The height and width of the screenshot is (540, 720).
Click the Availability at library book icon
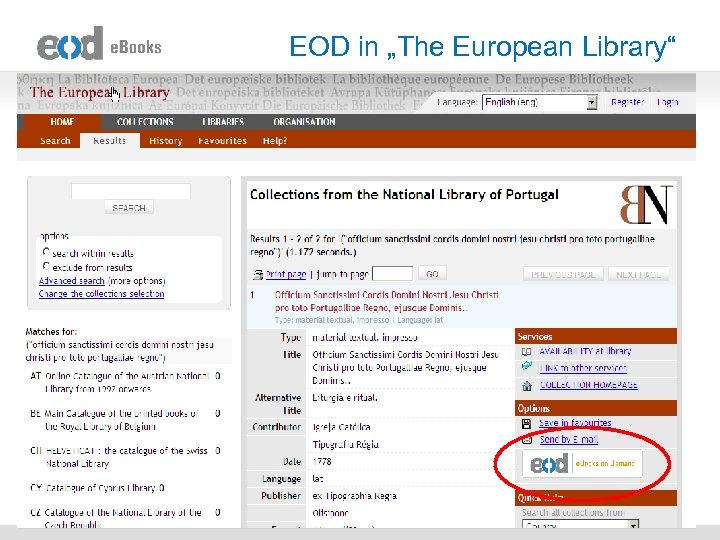(x=527, y=352)
